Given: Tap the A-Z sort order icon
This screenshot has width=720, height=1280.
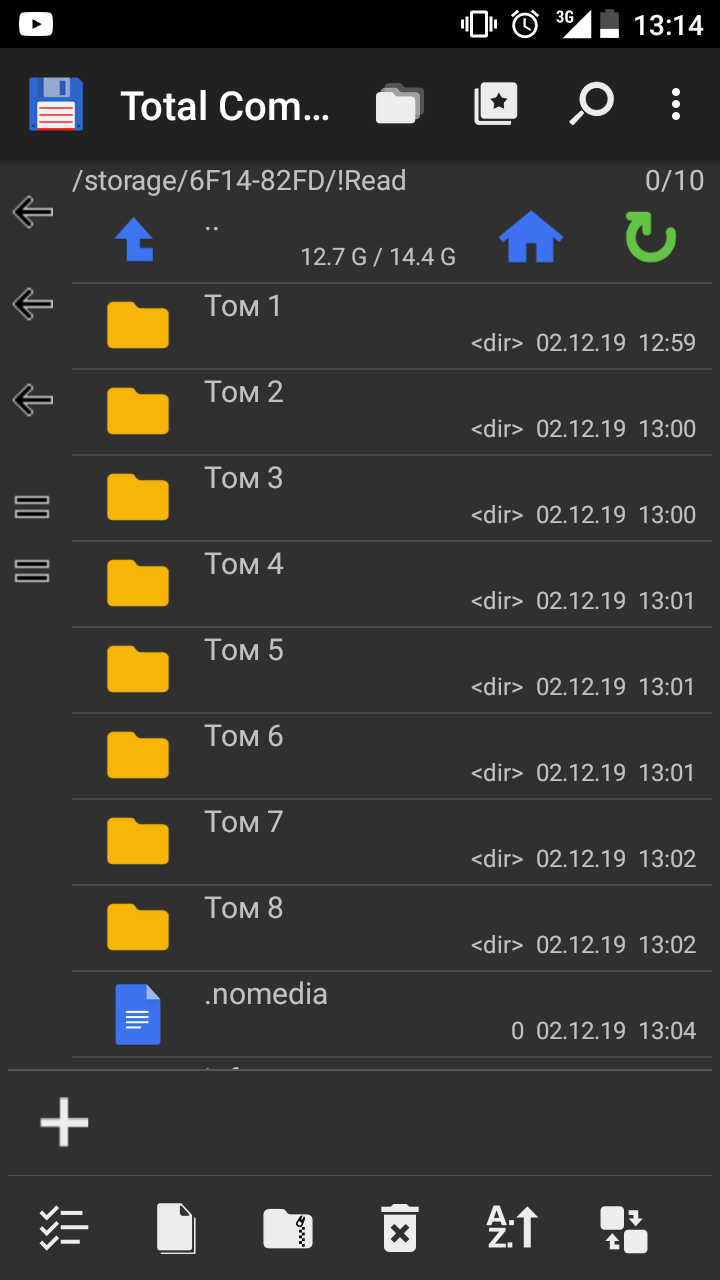Looking at the screenshot, I should 512,1227.
